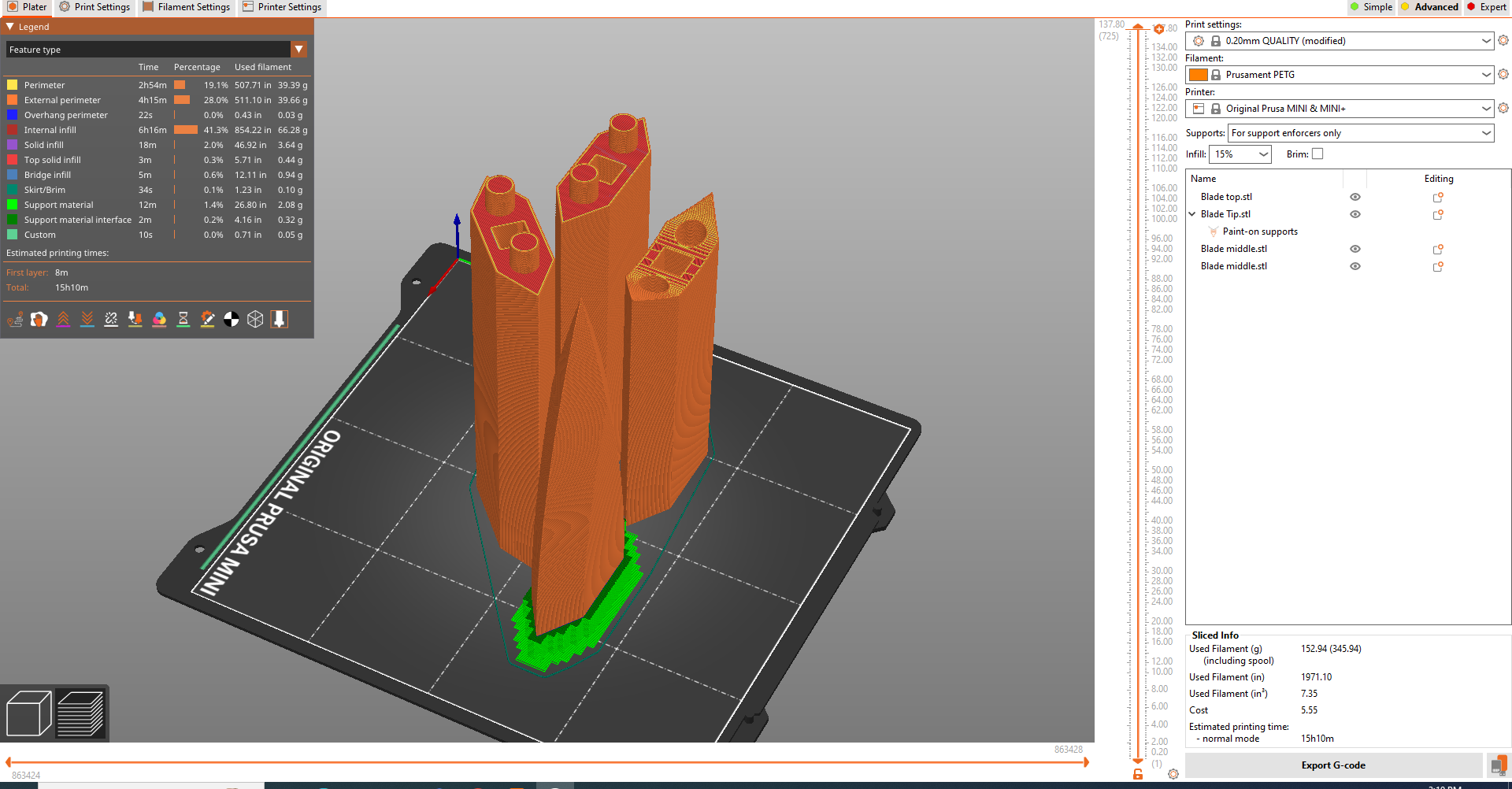Toggle Color changes display icon
Viewport: 1512px width, 789px height.
[x=159, y=319]
